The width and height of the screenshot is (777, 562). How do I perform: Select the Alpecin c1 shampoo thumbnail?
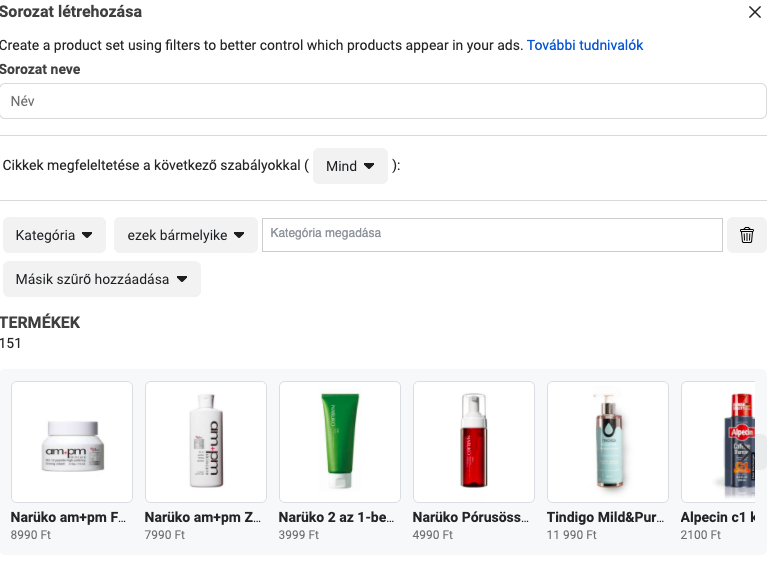(x=718, y=442)
